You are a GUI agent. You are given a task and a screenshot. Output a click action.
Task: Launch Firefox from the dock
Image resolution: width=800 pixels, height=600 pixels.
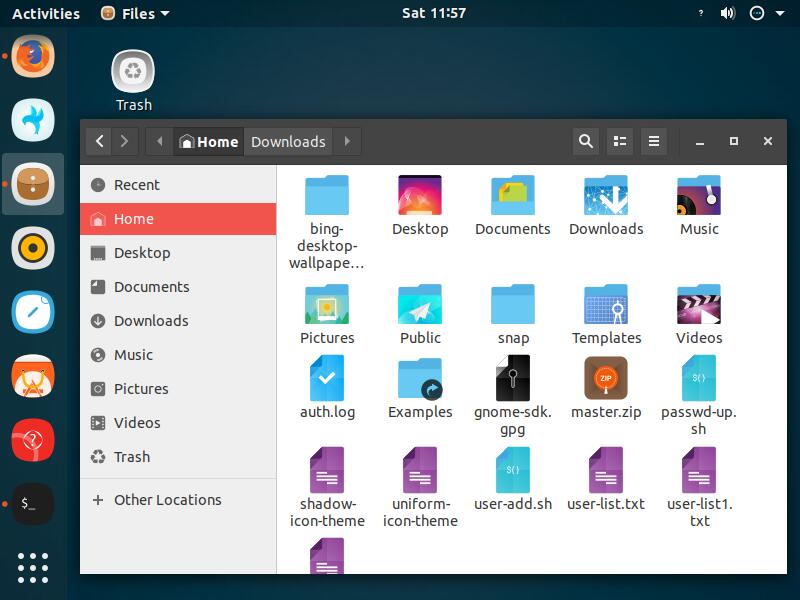click(33, 56)
